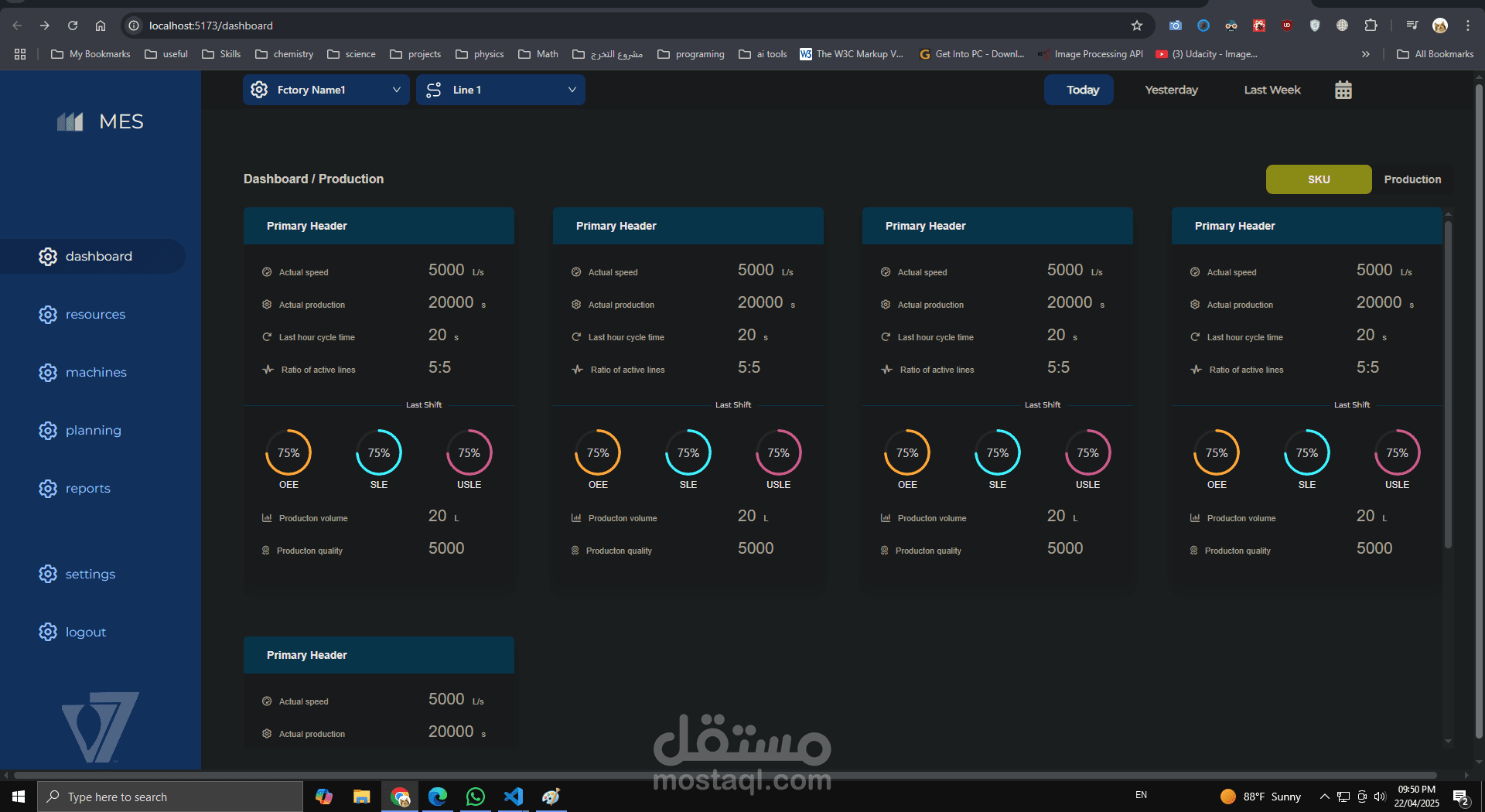1485x812 pixels.
Task: Open the Line 1 dropdown
Action: 500,90
